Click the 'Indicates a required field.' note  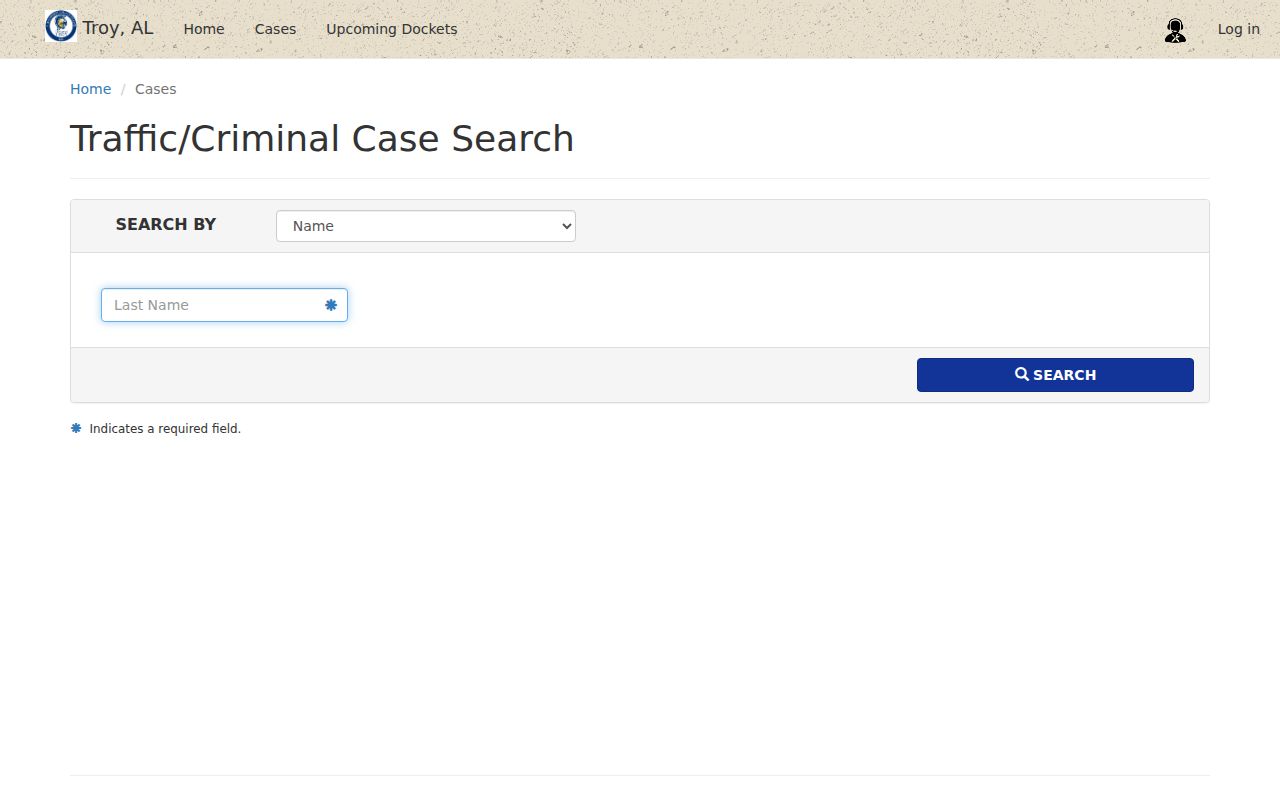click(165, 429)
